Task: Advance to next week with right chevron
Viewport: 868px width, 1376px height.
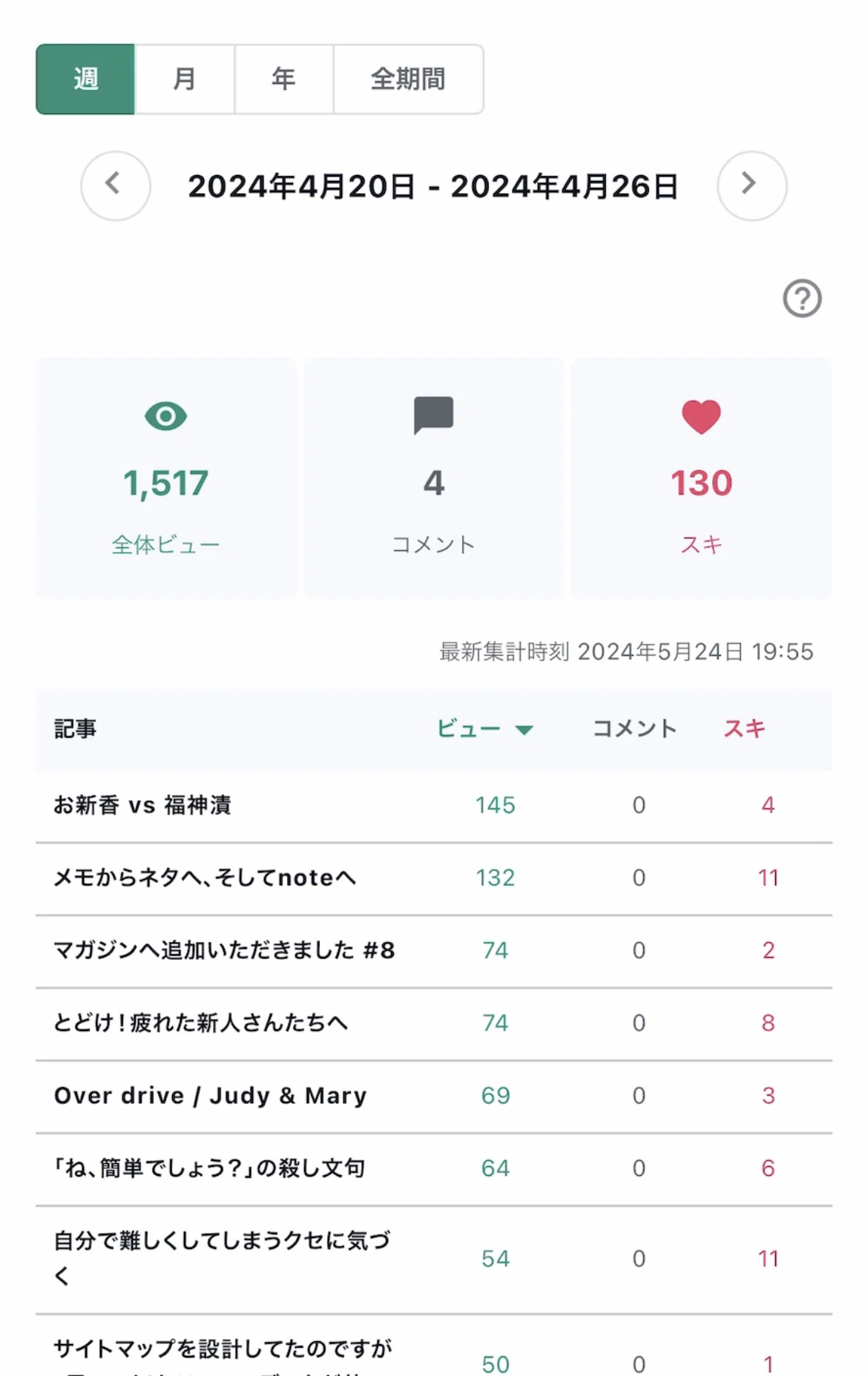Action: pos(752,185)
